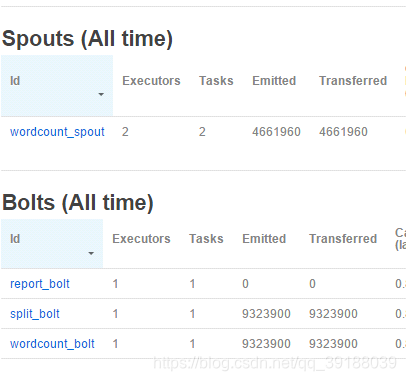
Task: Sort Bolts table by Id column
Action: 52,244
